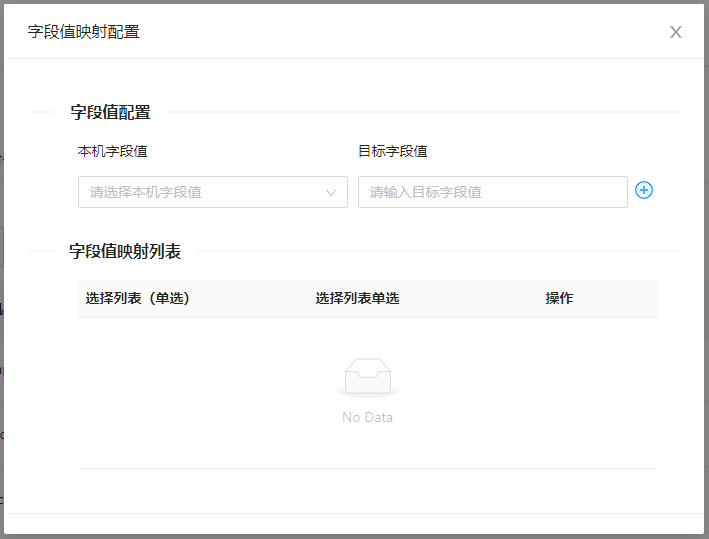
Task: Click the divider line right of 字段值配置
Action: 420,112
